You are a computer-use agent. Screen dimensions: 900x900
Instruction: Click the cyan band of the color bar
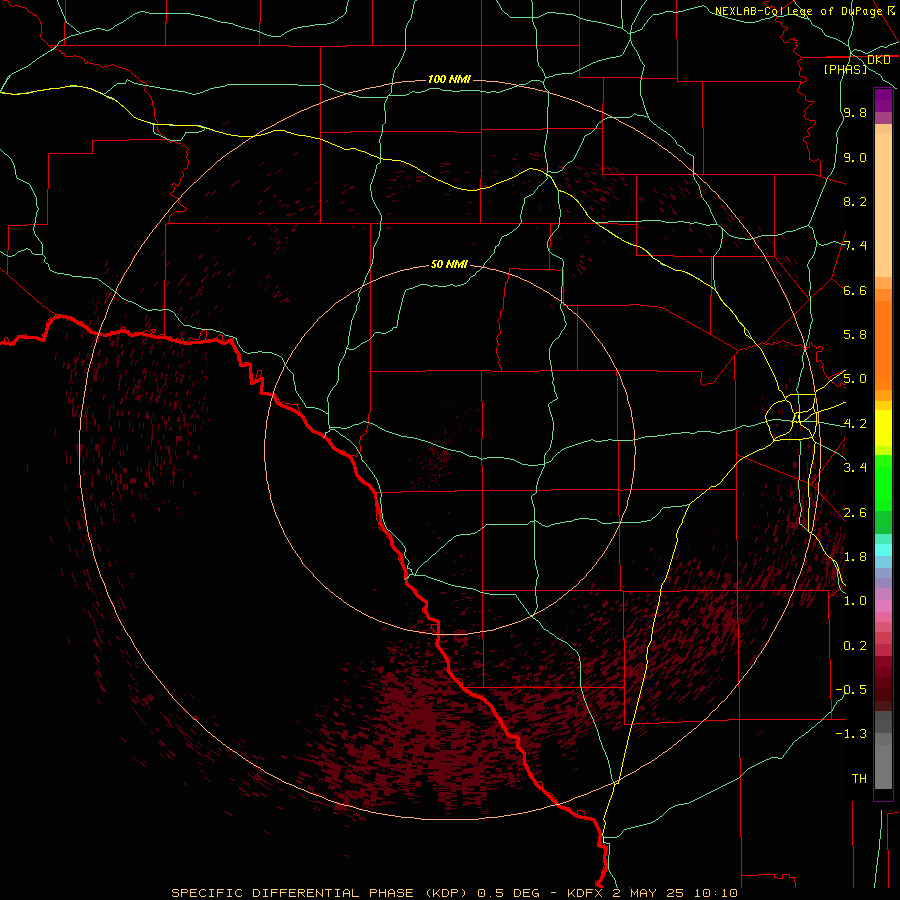883,550
